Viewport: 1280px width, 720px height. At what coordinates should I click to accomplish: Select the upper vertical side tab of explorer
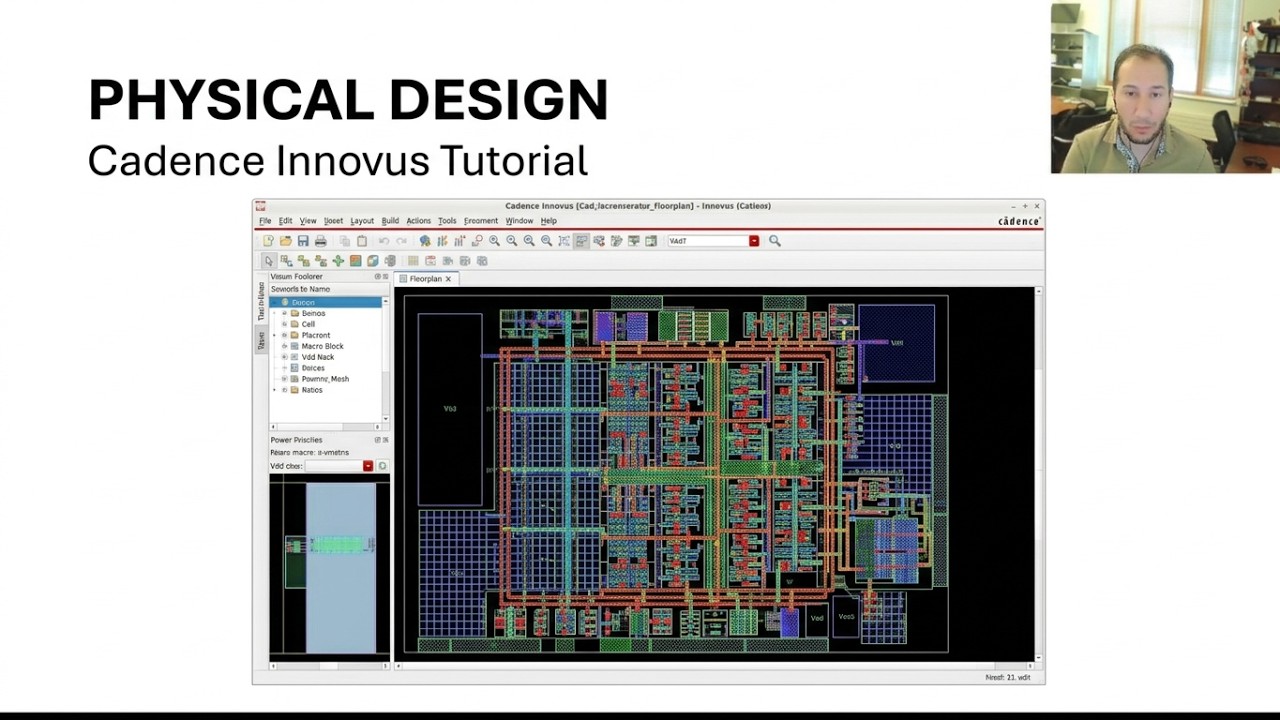tap(262, 302)
